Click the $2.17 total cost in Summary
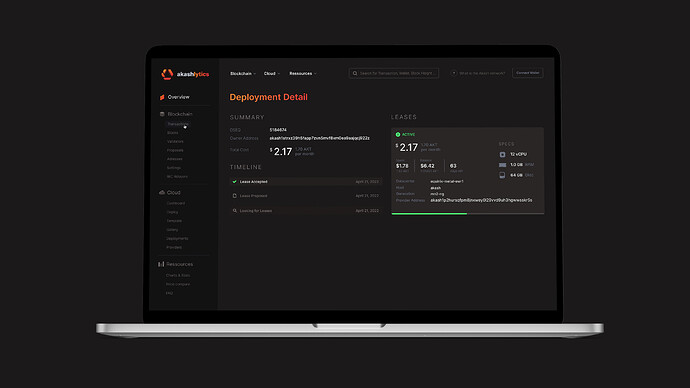 tap(281, 152)
